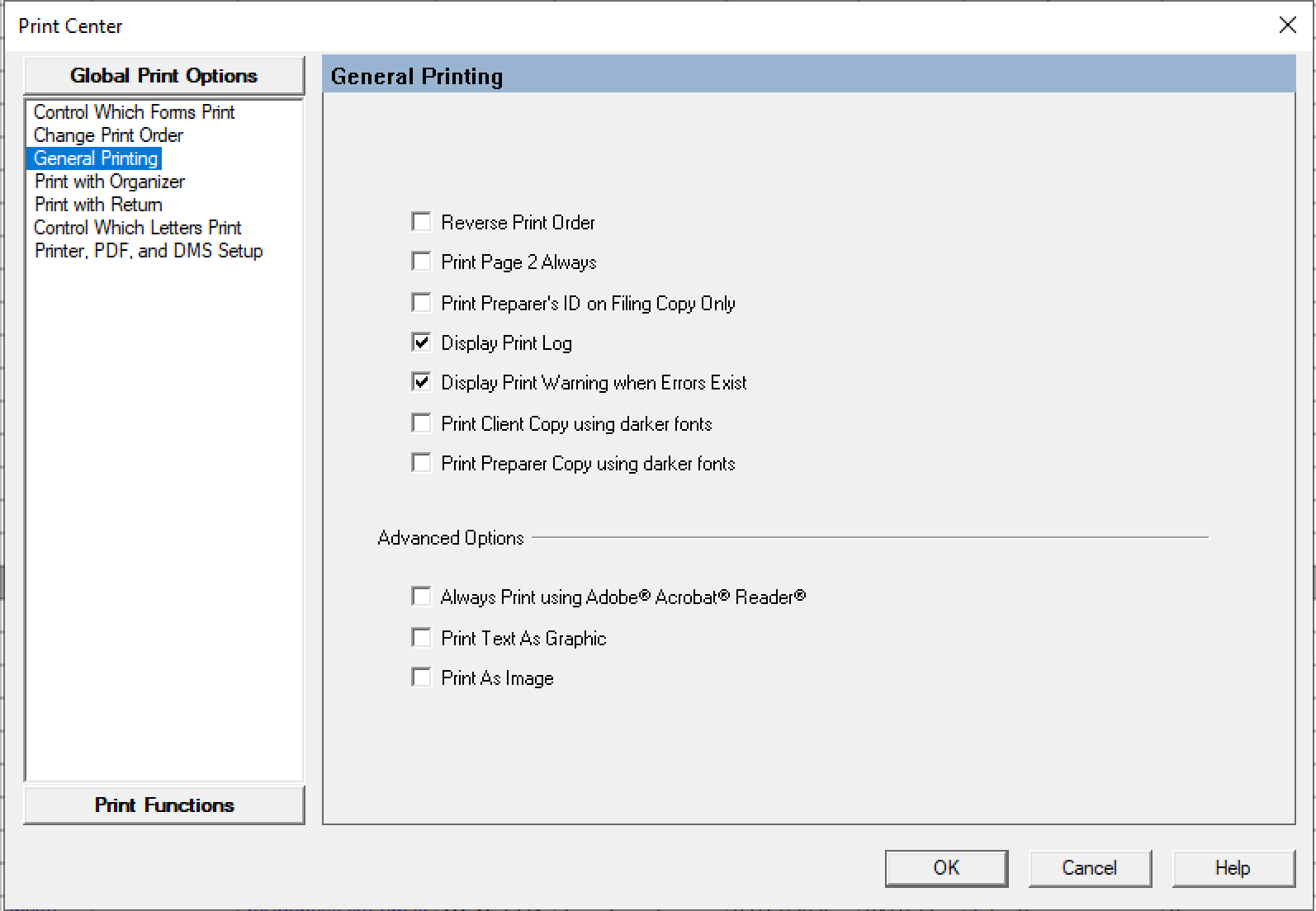Check Print Page 2 Always
1316x911 pixels.
click(x=421, y=262)
